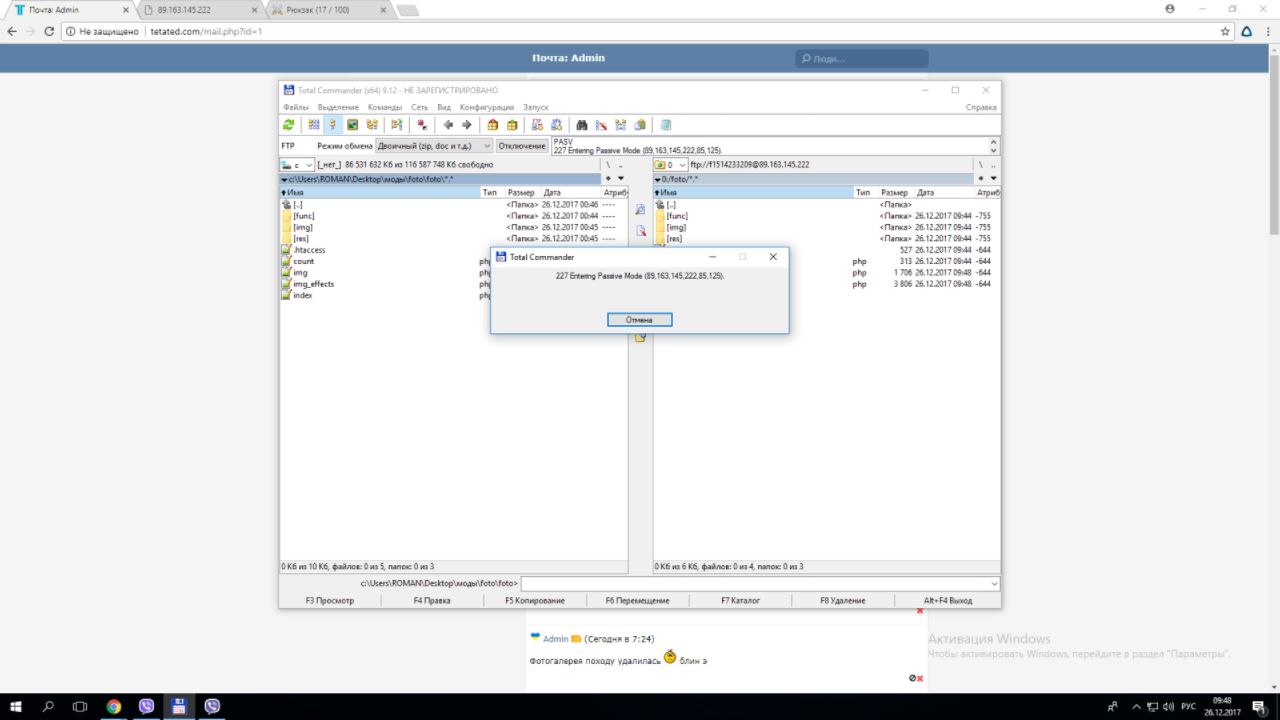Click the bookmark star in address bar

click(x=1225, y=31)
